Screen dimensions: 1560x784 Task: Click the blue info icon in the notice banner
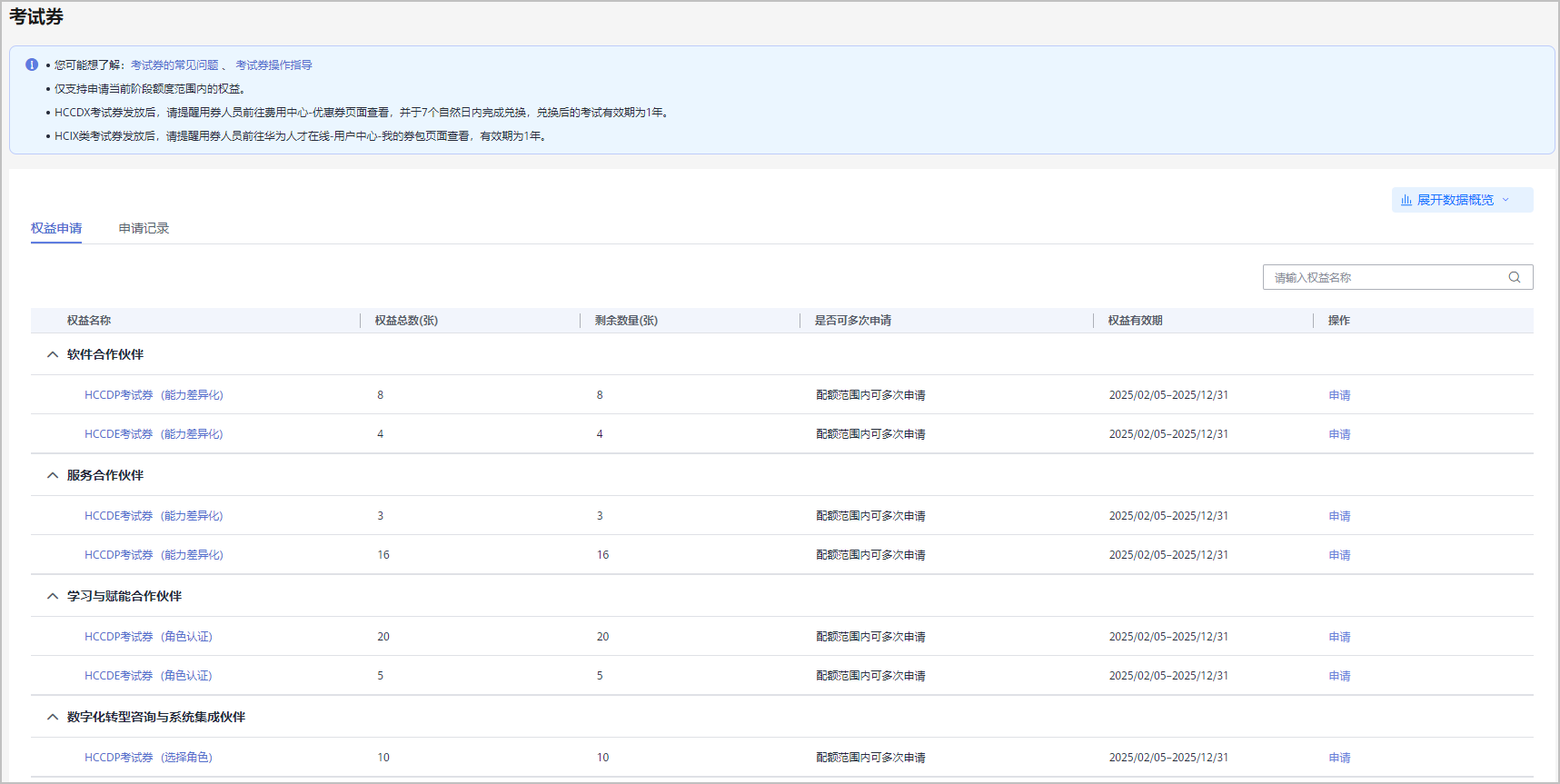click(x=32, y=65)
